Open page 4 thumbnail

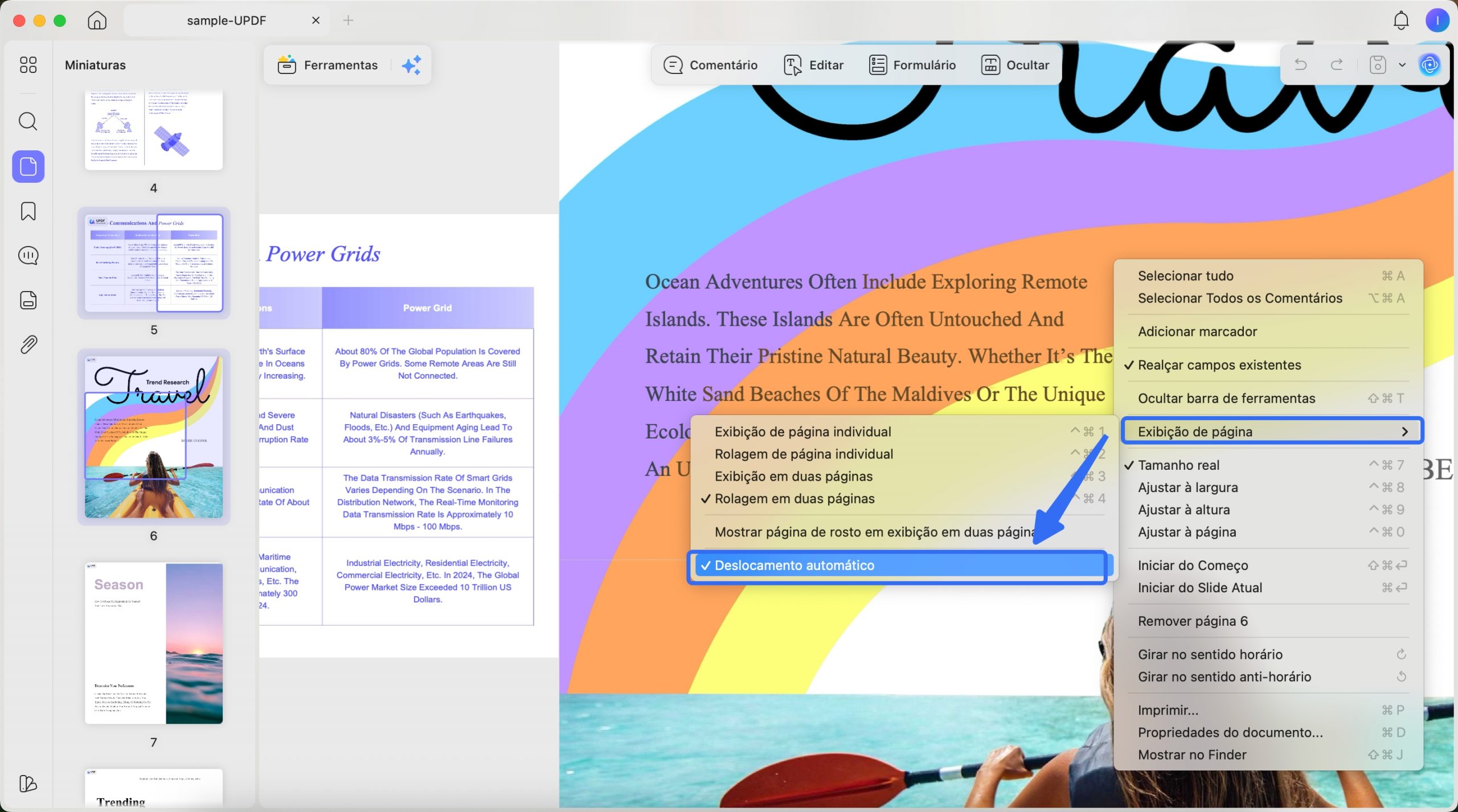(154, 129)
